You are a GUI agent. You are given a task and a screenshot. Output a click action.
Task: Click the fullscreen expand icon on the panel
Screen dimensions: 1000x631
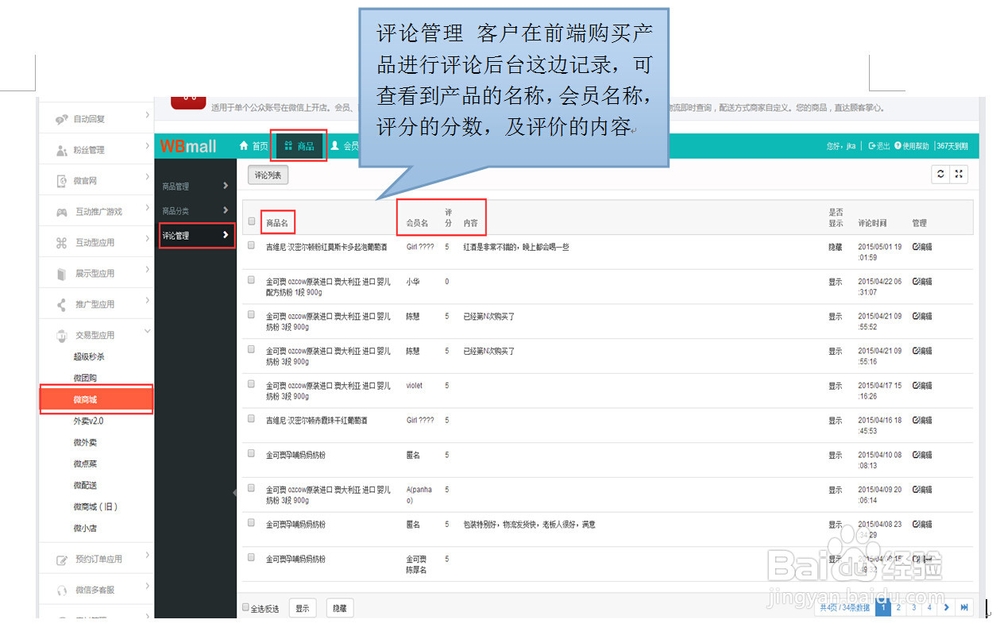pos(958,174)
